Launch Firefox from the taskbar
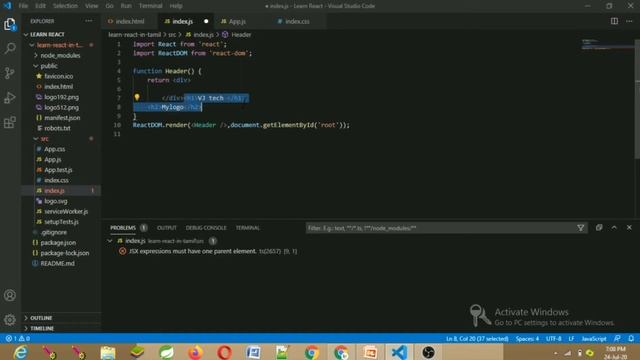This screenshot has height=360, width=640. tap(195, 352)
